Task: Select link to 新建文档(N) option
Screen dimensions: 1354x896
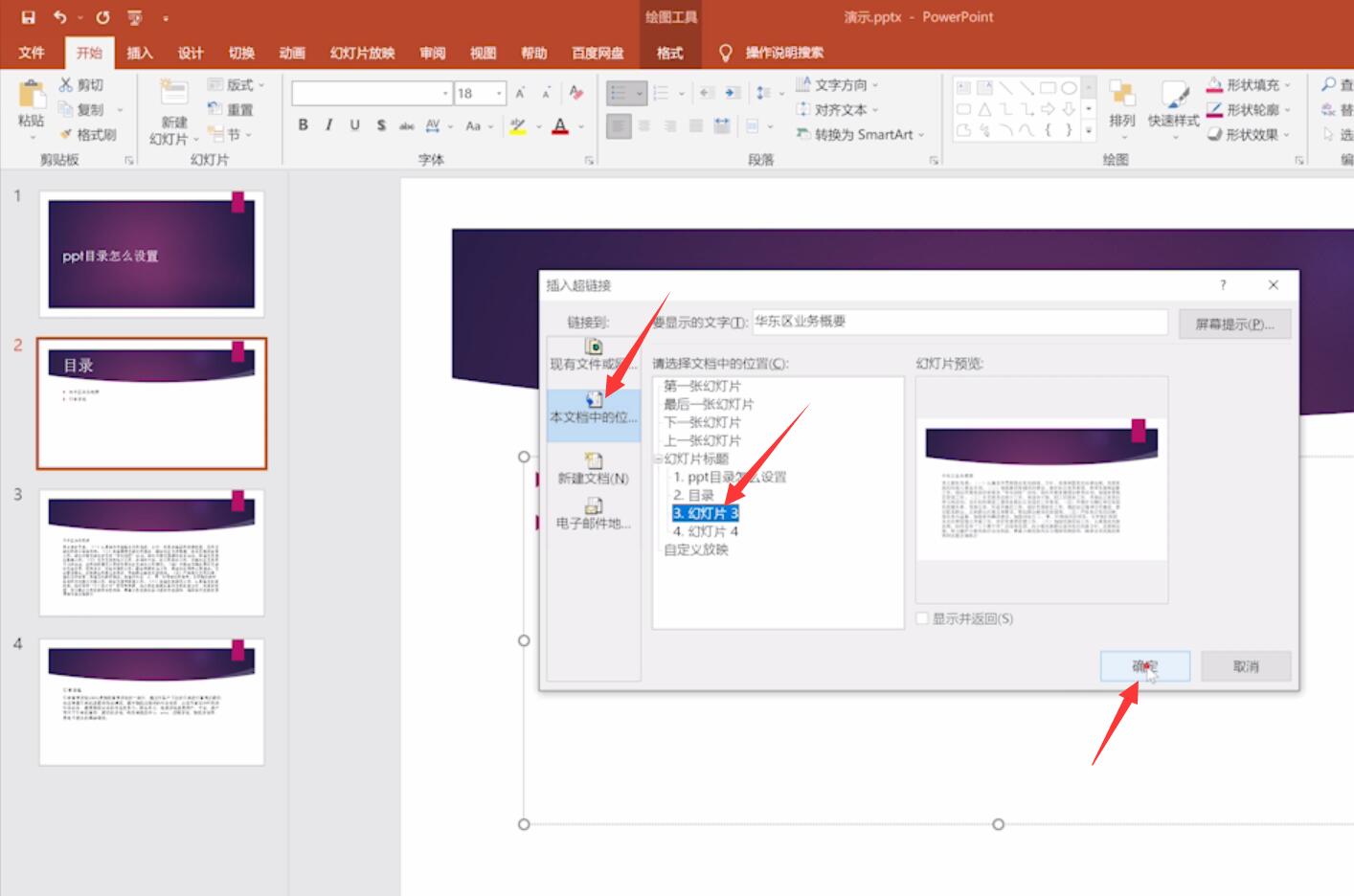Action: 594,469
